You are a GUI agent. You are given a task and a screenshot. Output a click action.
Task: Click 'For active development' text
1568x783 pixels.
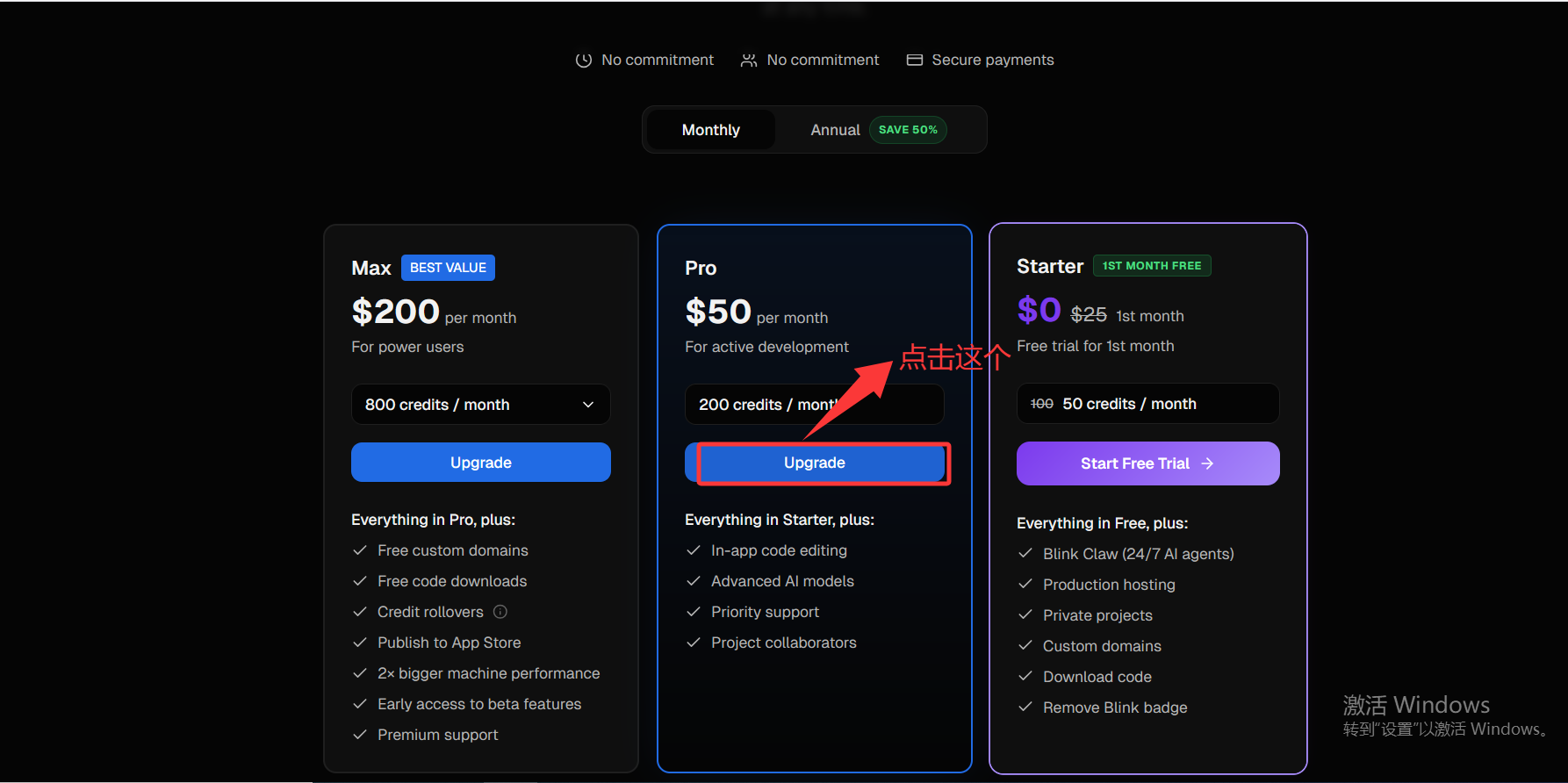coord(766,347)
